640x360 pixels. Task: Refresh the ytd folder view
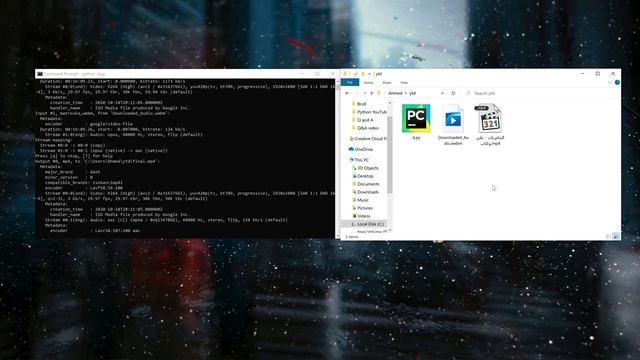pyautogui.click(x=453, y=93)
